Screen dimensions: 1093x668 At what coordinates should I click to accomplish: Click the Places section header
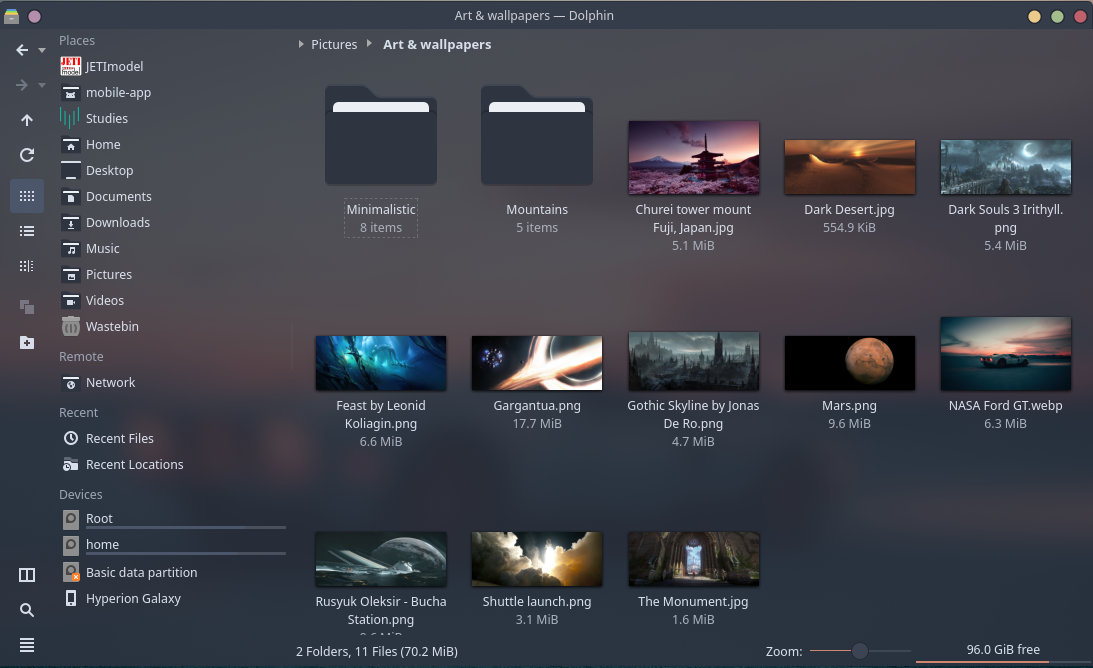click(77, 40)
